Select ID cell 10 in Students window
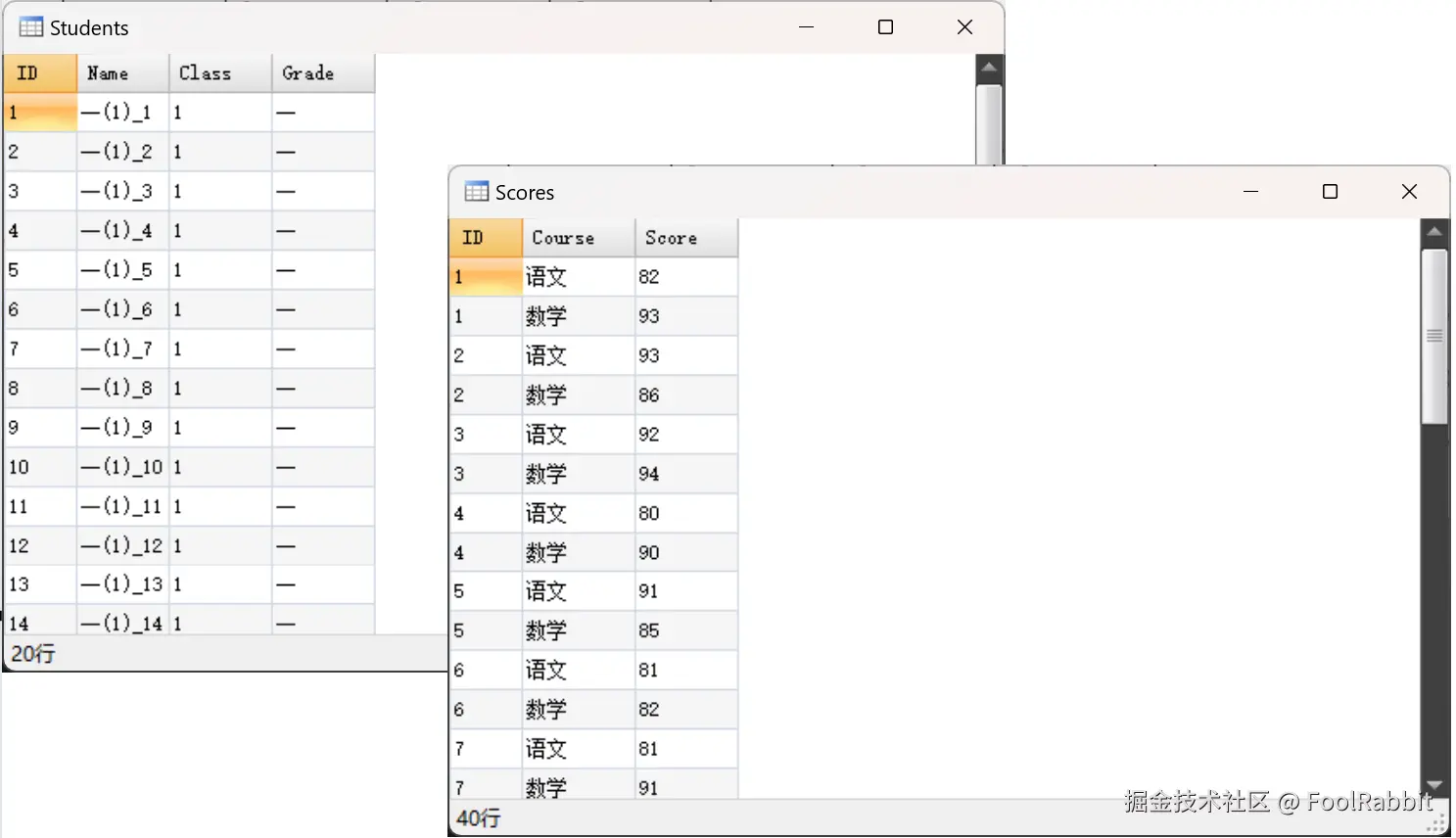The width and height of the screenshot is (1456, 838). click(40, 467)
